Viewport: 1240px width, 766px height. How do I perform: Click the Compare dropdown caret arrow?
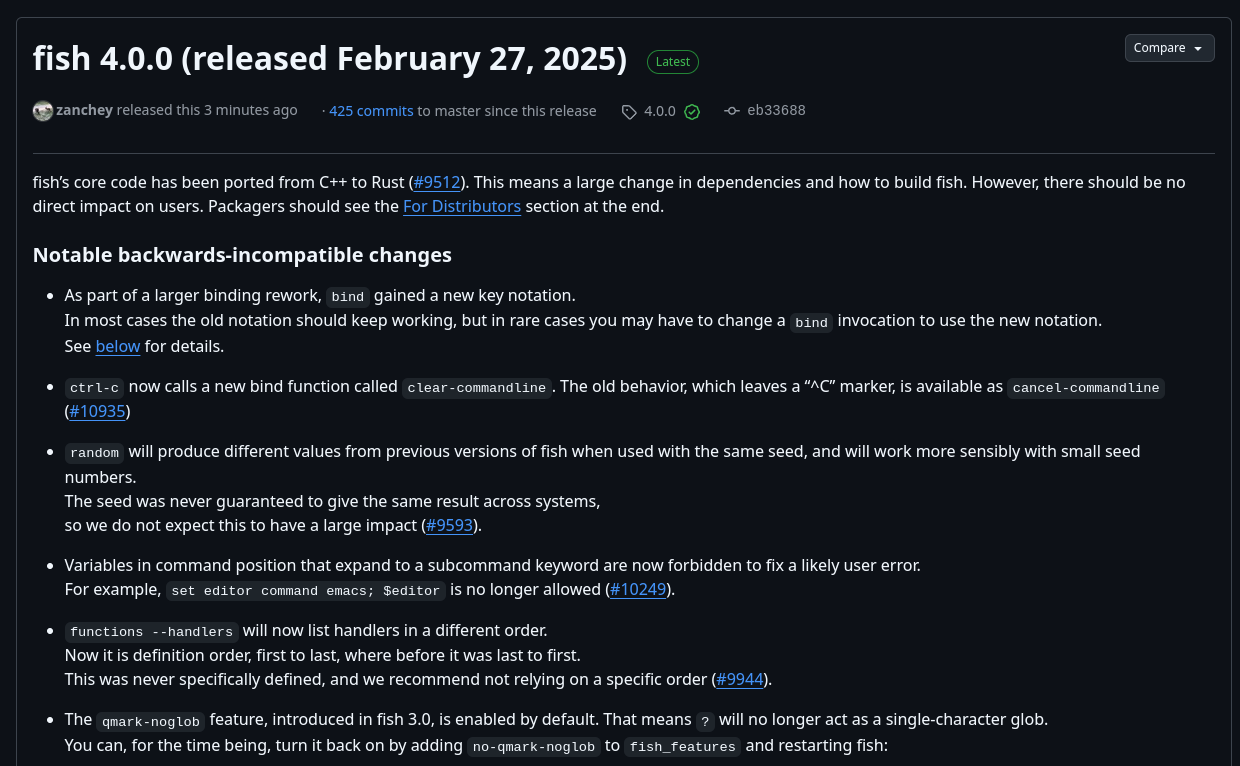[x=1198, y=49]
